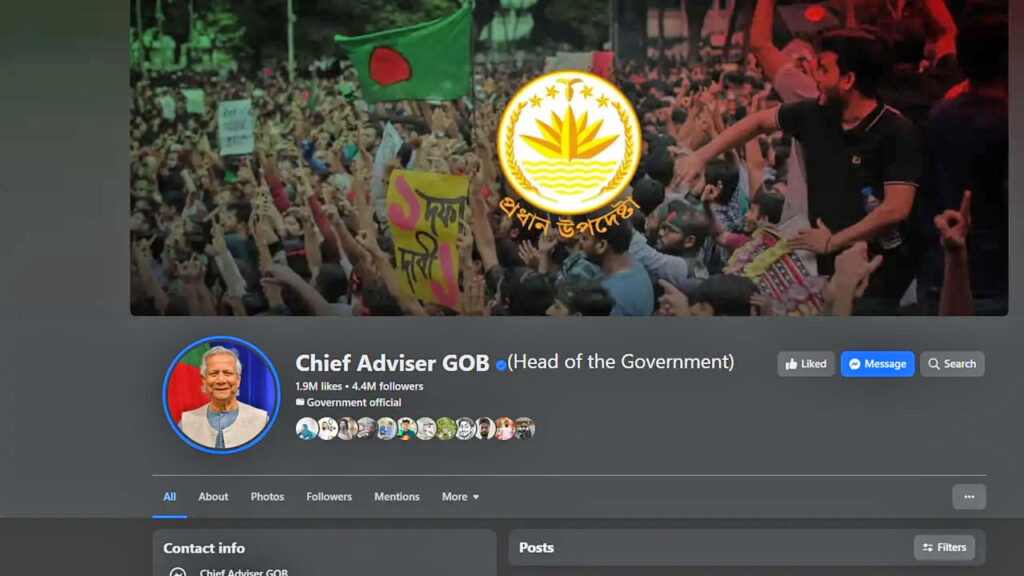Screen dimensions: 1024x576
Task: Open the three-dot page options menu
Action: (x=969, y=497)
